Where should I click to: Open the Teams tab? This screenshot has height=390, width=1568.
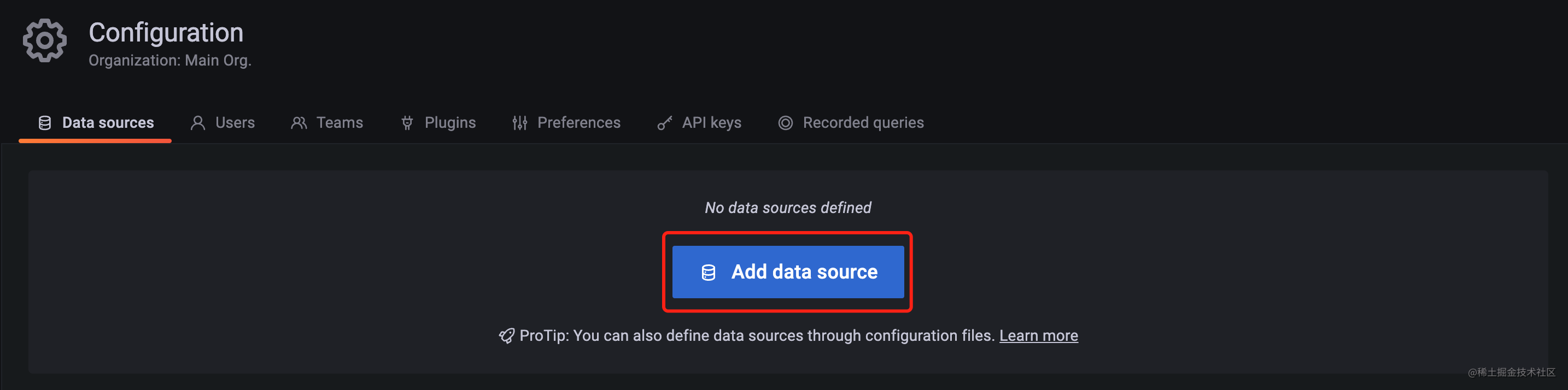(327, 123)
